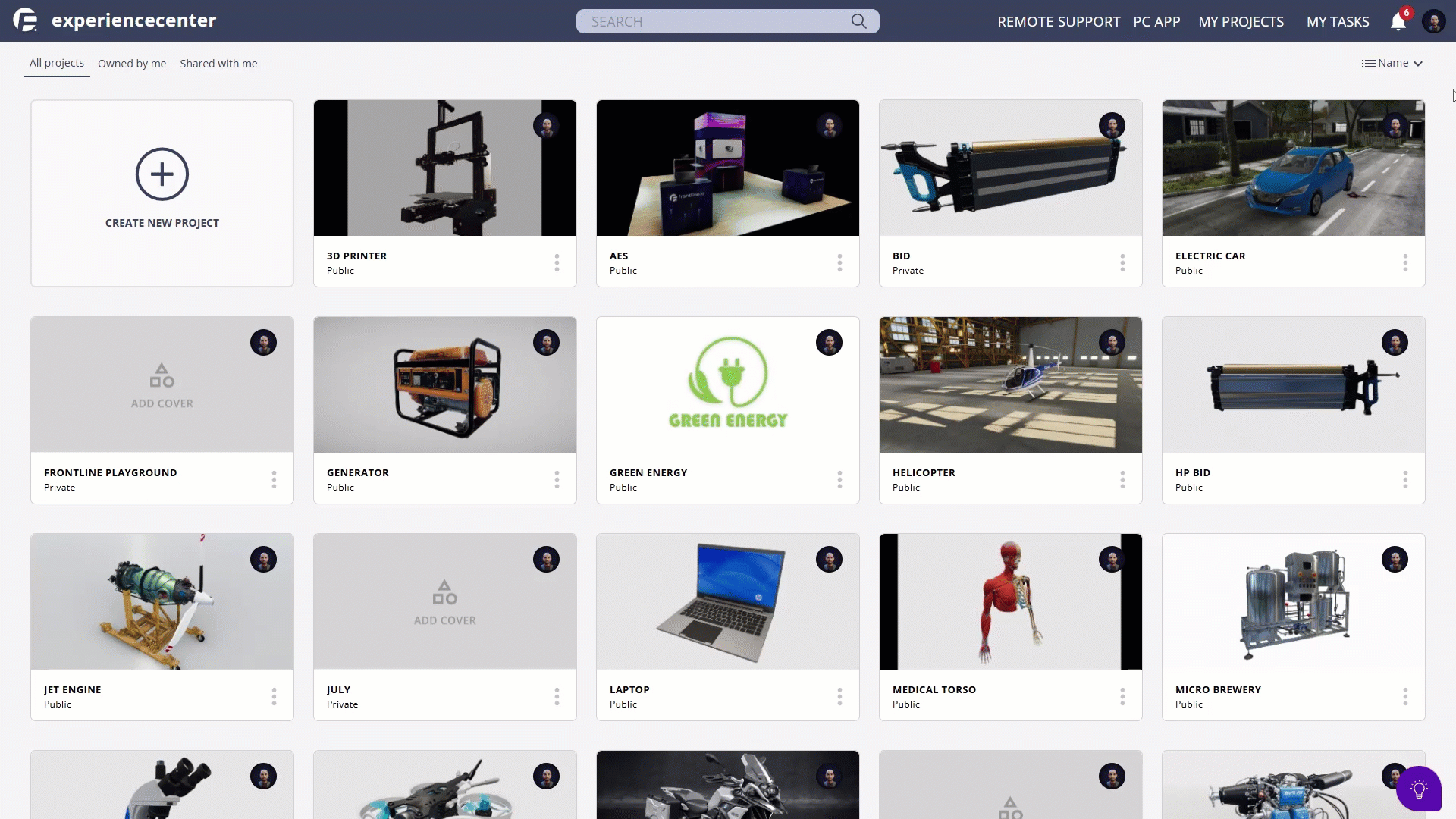Click experiencecenter brand name text
The width and height of the screenshot is (1456, 819).
click(x=134, y=20)
